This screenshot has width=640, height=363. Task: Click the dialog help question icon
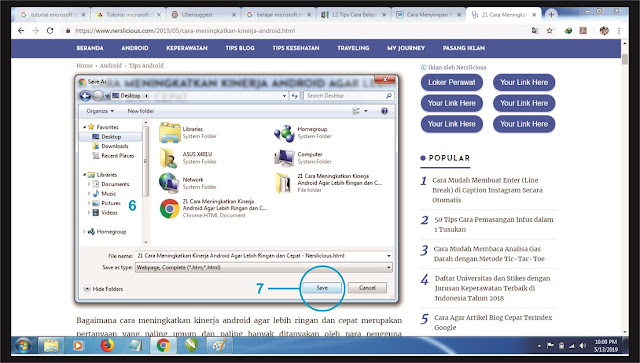point(384,111)
